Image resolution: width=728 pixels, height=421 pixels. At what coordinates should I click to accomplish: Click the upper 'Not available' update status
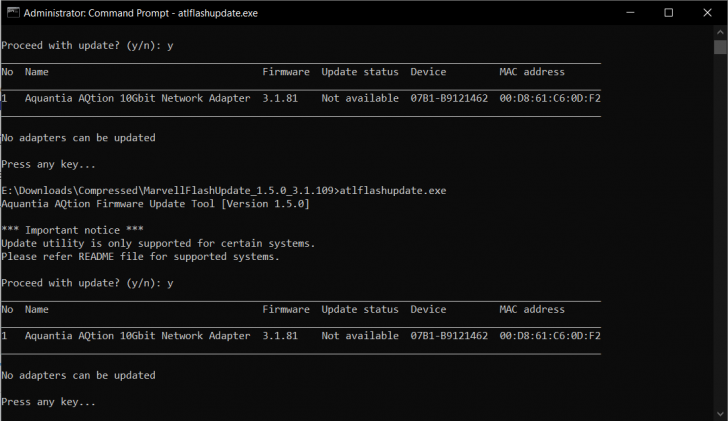pyautogui.click(x=360, y=98)
